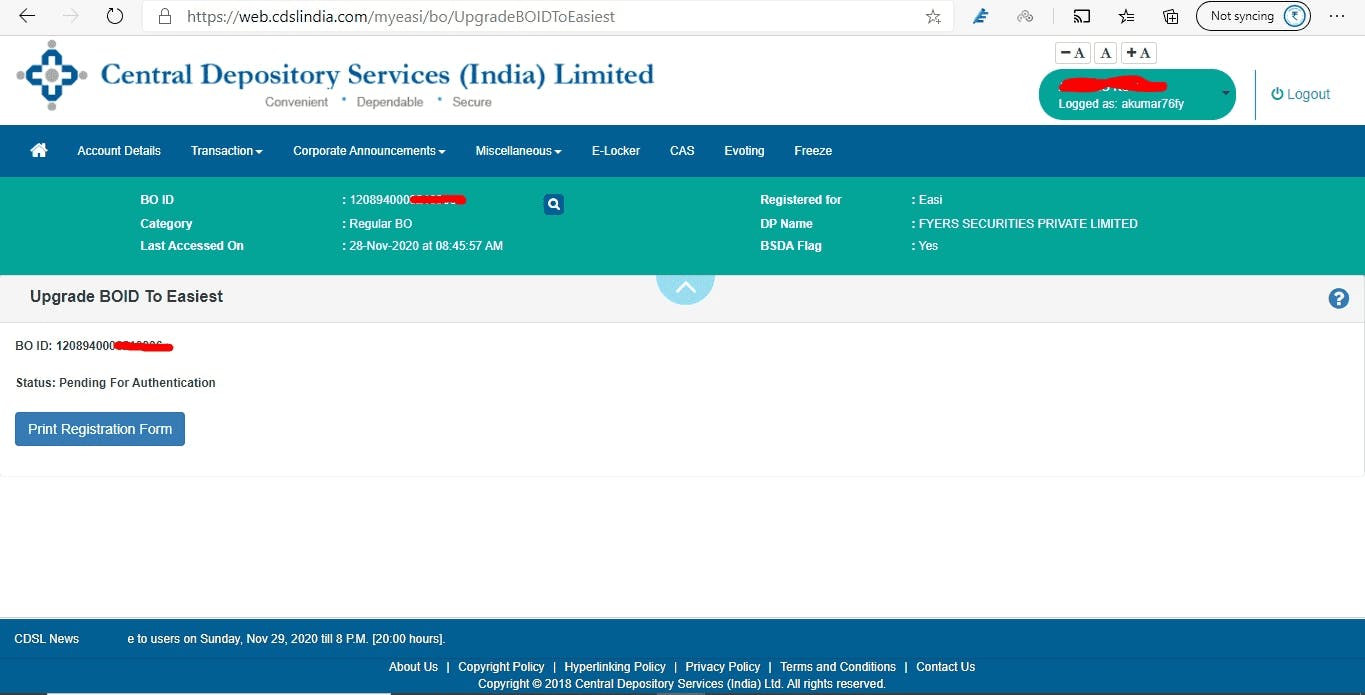Go back with the browser back arrow
Screen dimensions: 1365x695
[x=28, y=16]
